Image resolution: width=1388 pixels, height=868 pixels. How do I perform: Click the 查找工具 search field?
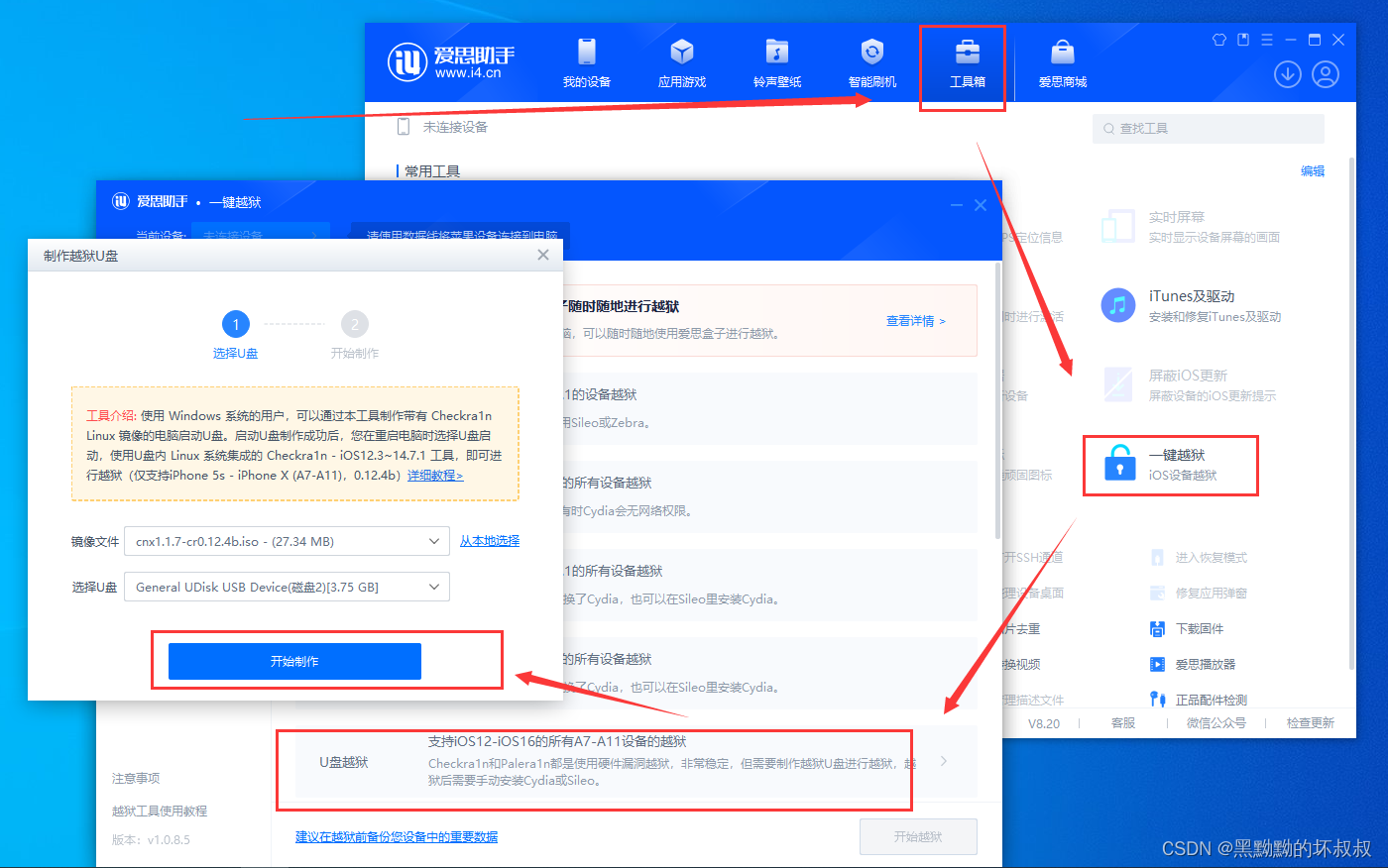(x=1209, y=129)
